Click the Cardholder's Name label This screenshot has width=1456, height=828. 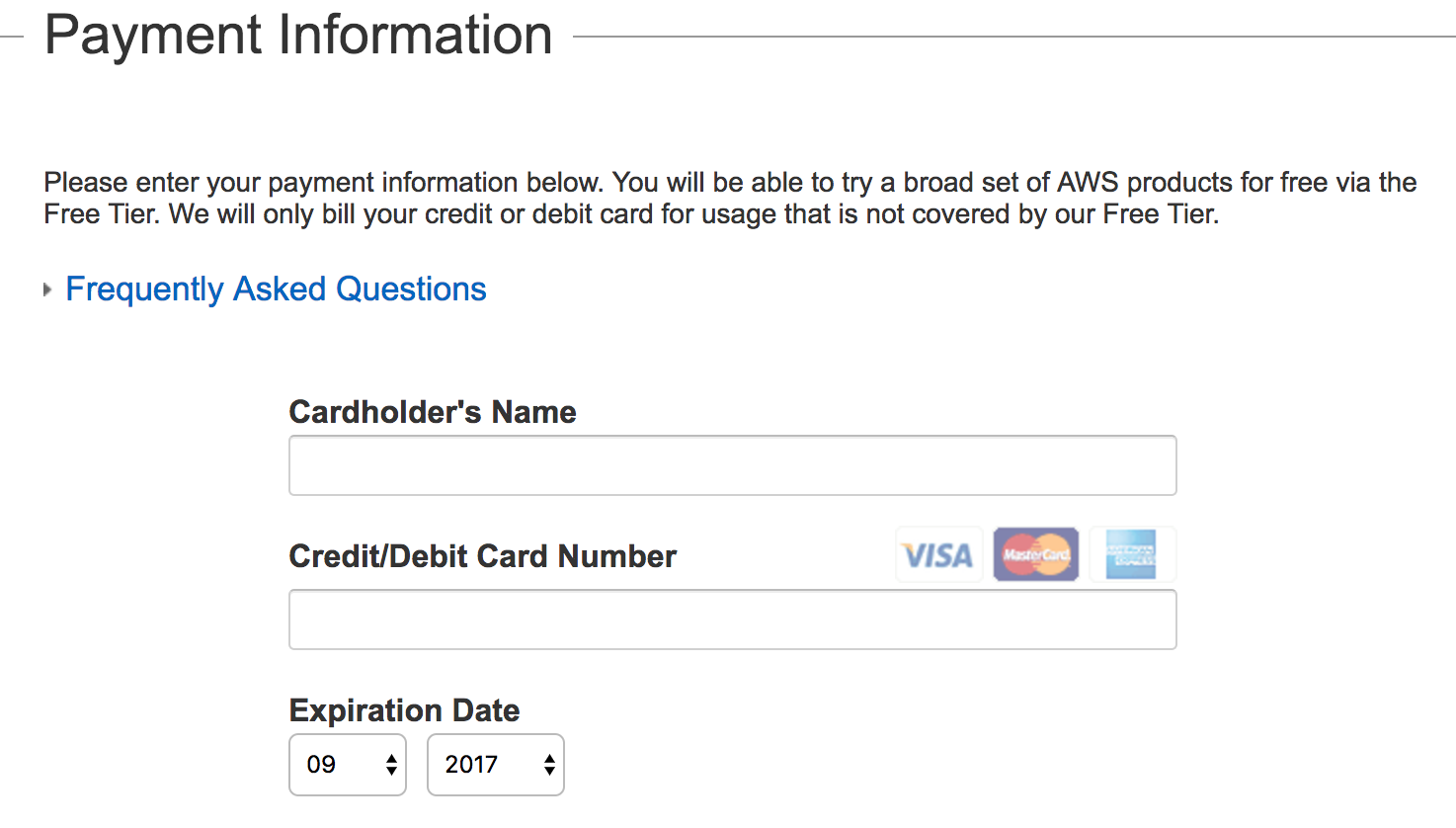coord(433,412)
